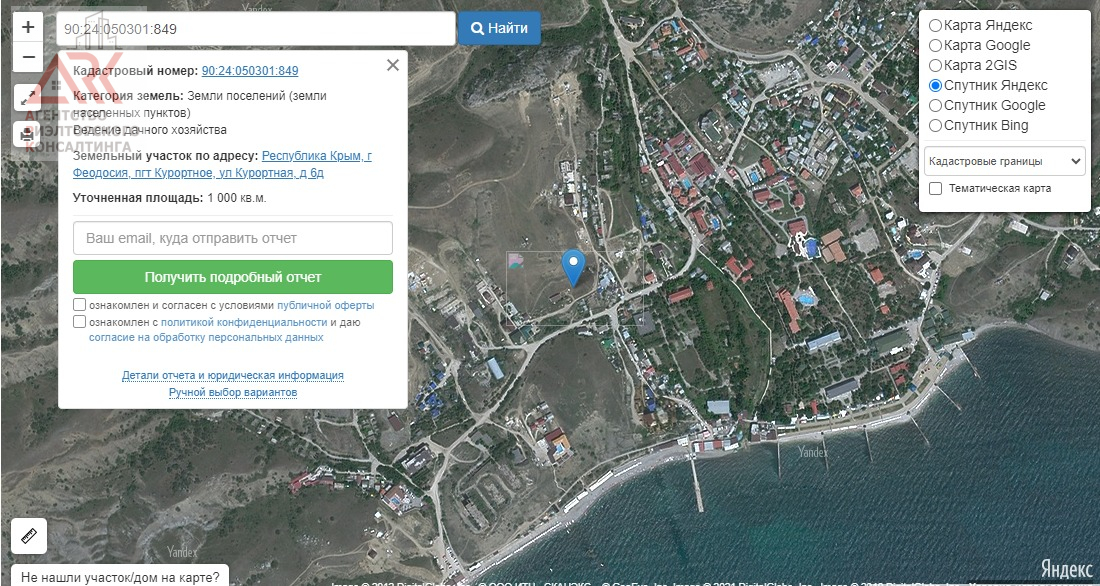This screenshot has width=1100, height=586.
Task: Click the email input field for report
Action: [x=232, y=239]
